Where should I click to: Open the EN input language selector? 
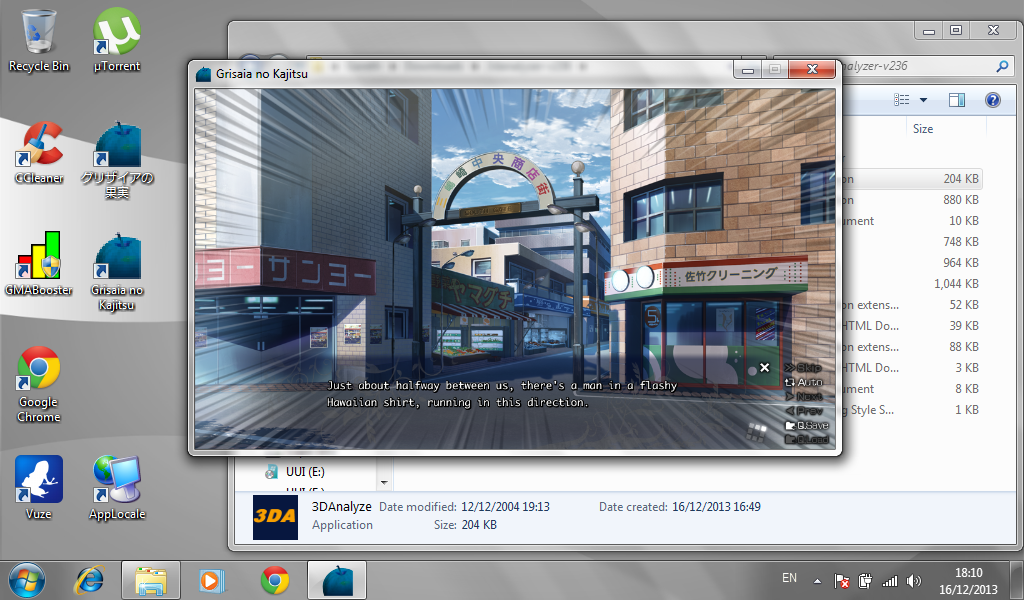tap(789, 579)
